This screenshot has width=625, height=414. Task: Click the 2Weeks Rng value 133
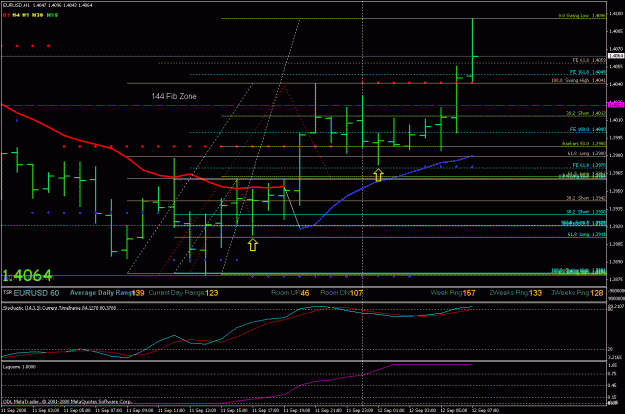(535, 293)
